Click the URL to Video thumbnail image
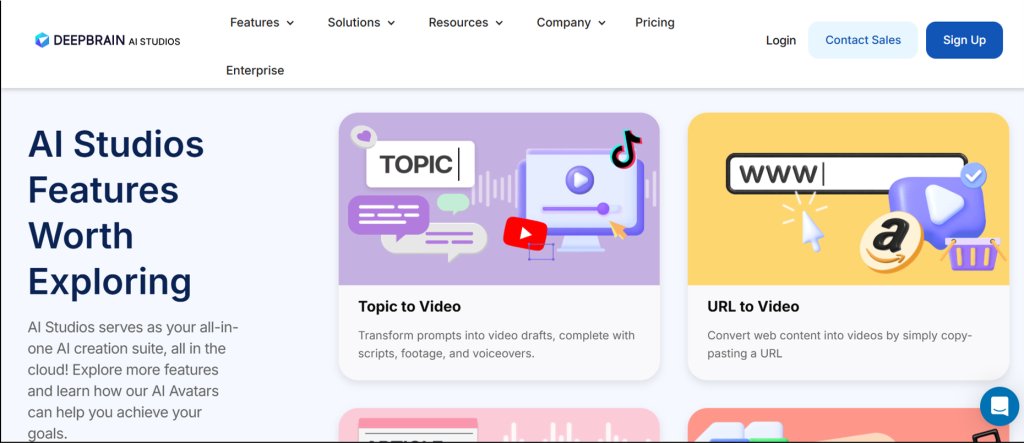This screenshot has width=1024, height=443. pos(848,199)
